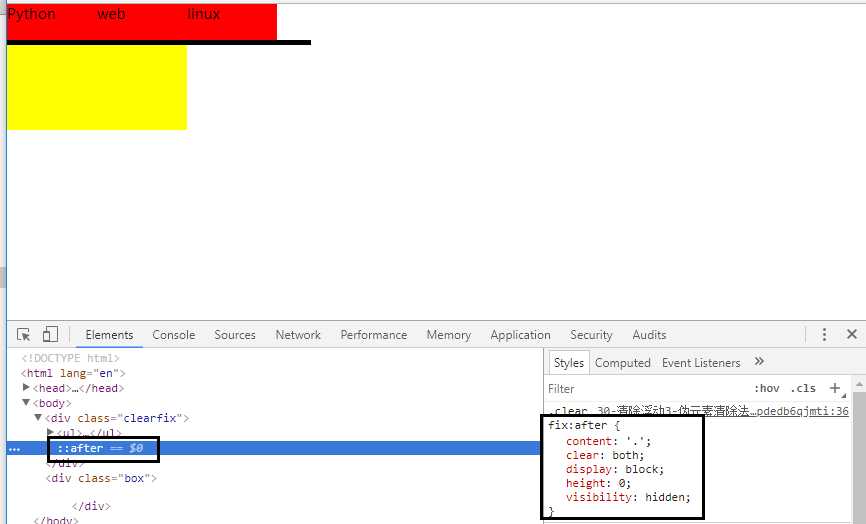Collapse the div clearfix node
The width and height of the screenshot is (866, 524).
38,417
